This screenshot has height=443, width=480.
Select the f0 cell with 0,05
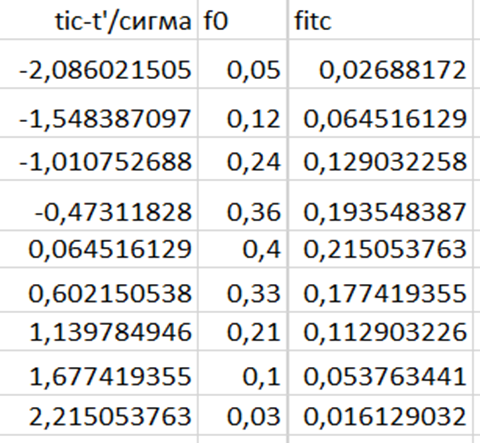pos(243,64)
